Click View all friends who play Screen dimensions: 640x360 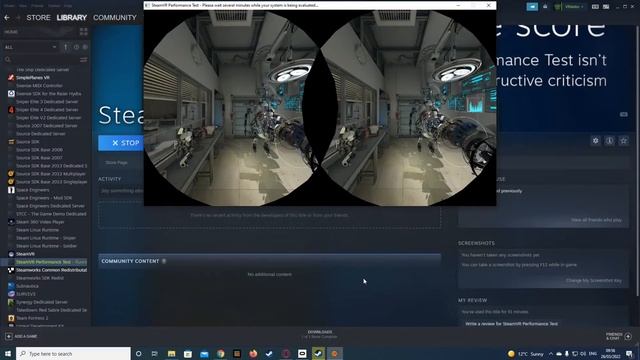click(596, 220)
